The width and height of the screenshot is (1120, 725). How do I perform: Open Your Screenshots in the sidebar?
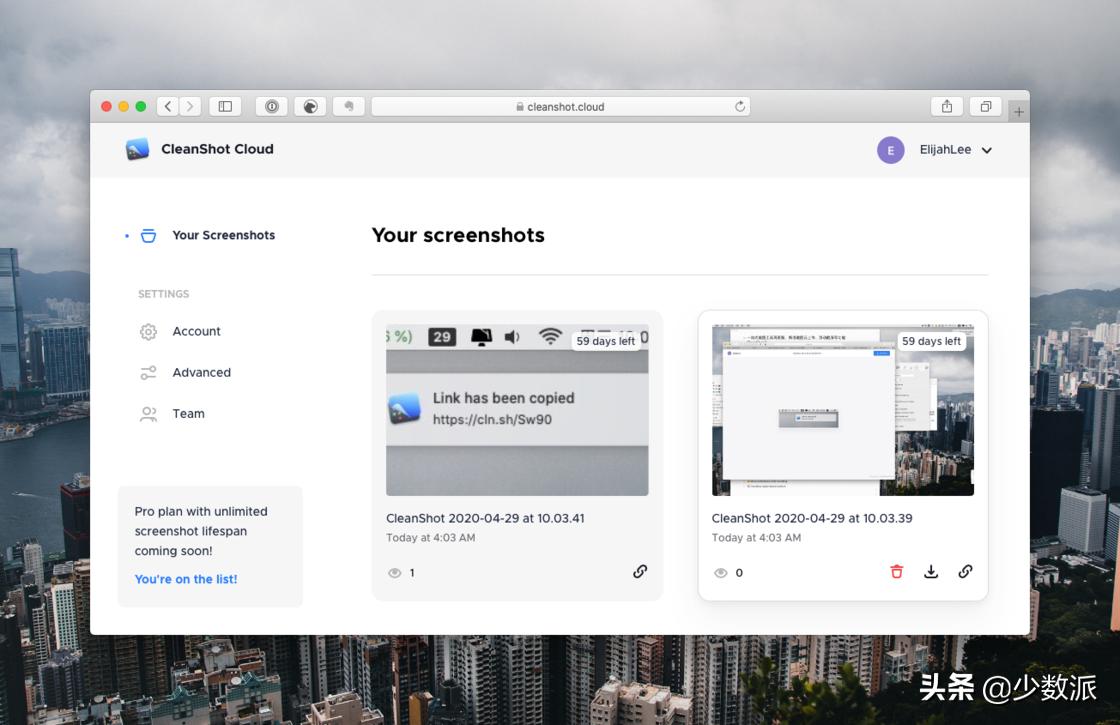click(x=223, y=235)
